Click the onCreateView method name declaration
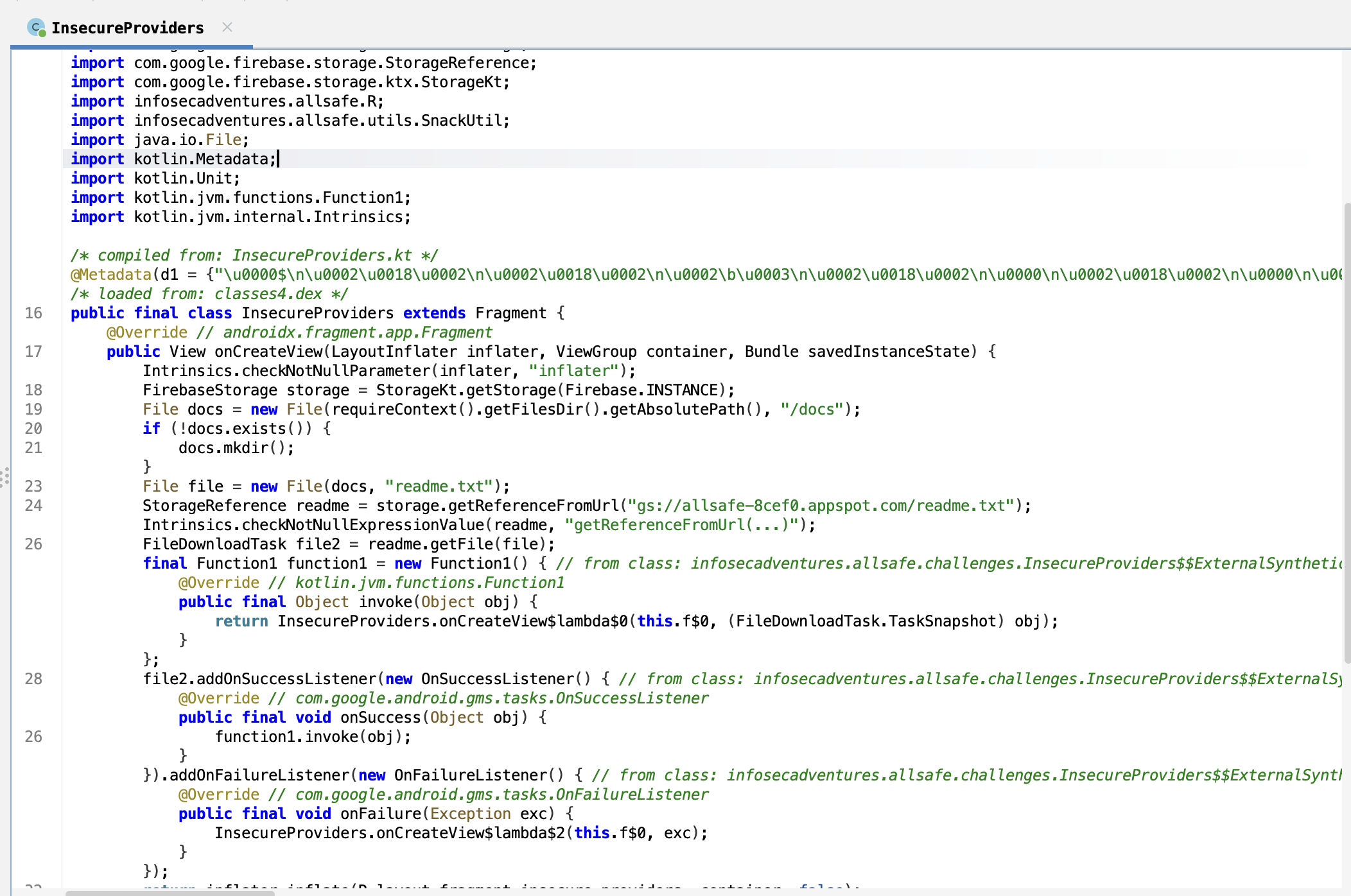Viewport: 1351px width, 896px height. pos(268,352)
